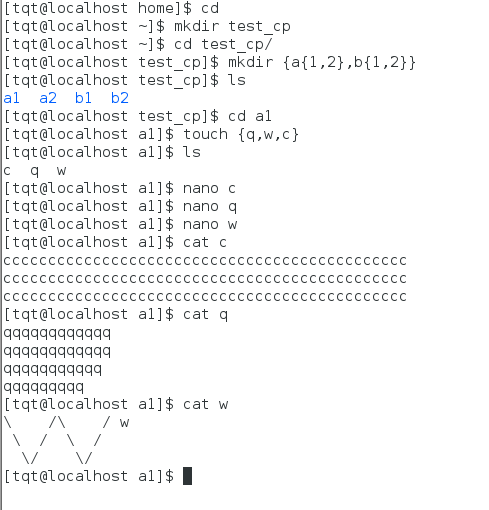Click the 'cd test_cp/' command text

click(223, 45)
